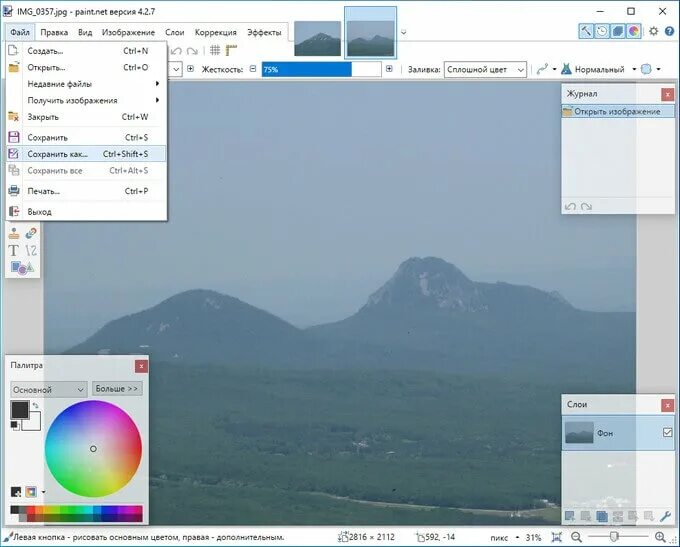Expand the Недавние файлы submenu
680x547 pixels.
tap(86, 84)
